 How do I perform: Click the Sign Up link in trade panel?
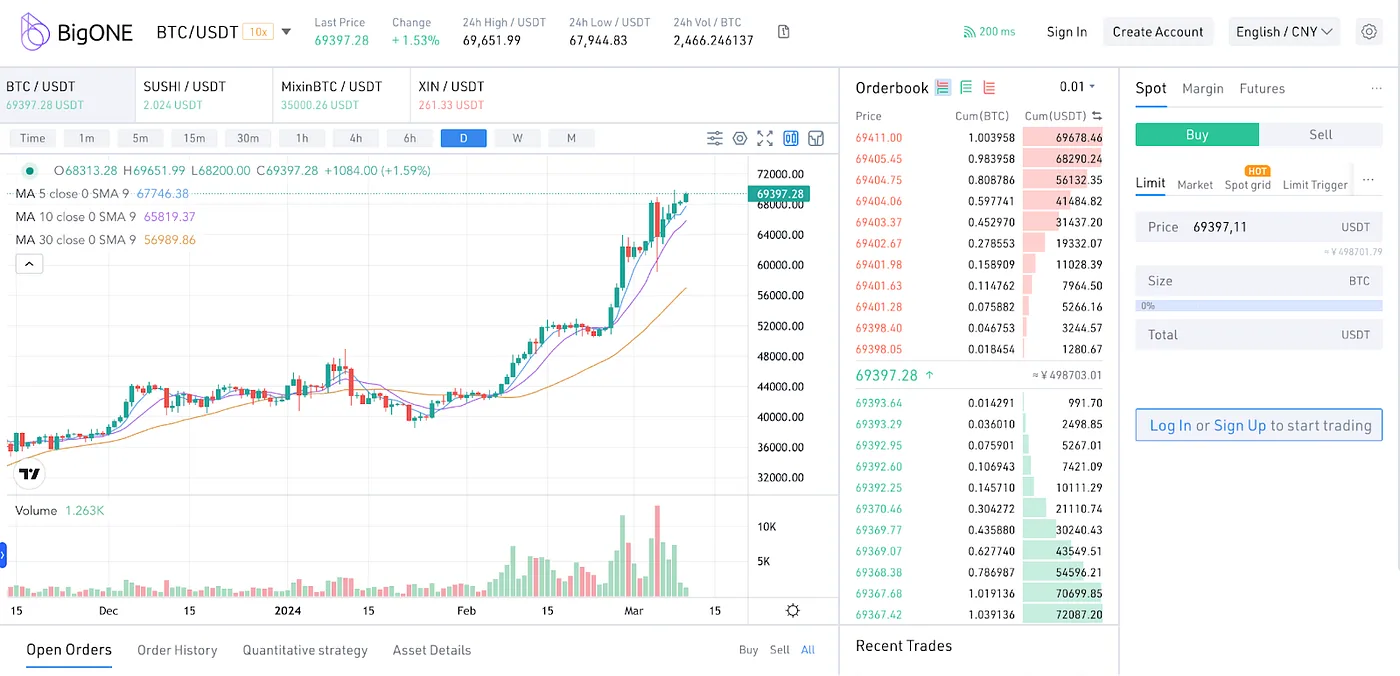pyautogui.click(x=1240, y=426)
